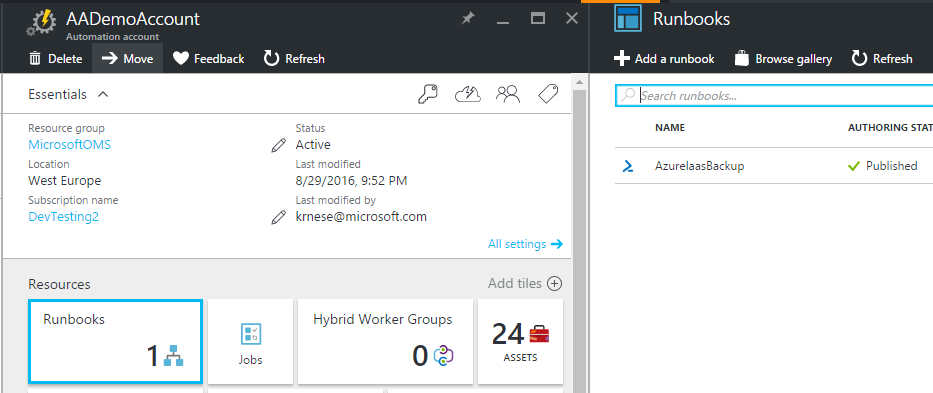Select the Move command
The image size is (933, 393).
click(127, 59)
